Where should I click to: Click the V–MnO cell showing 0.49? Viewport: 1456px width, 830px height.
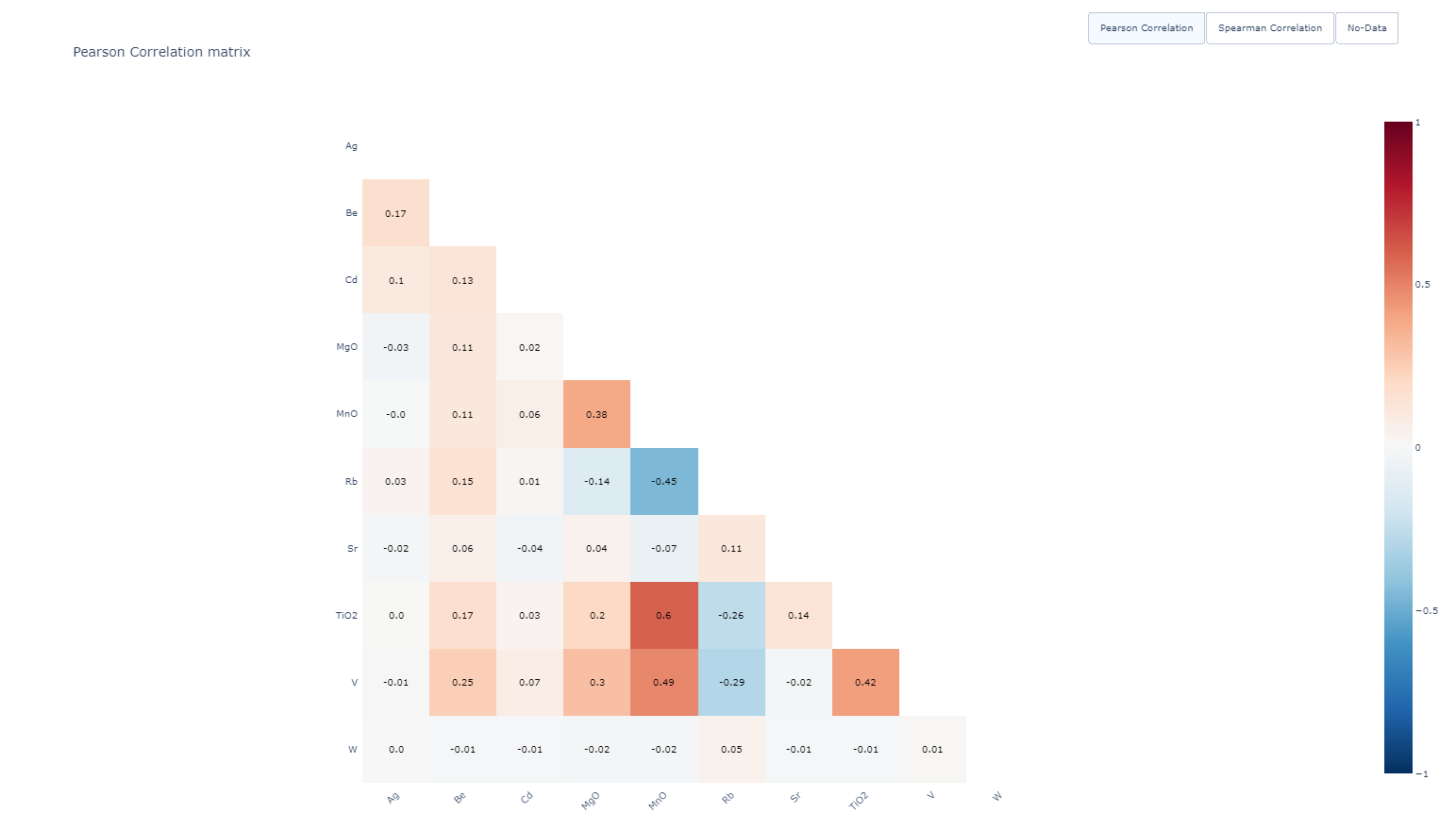tap(664, 682)
